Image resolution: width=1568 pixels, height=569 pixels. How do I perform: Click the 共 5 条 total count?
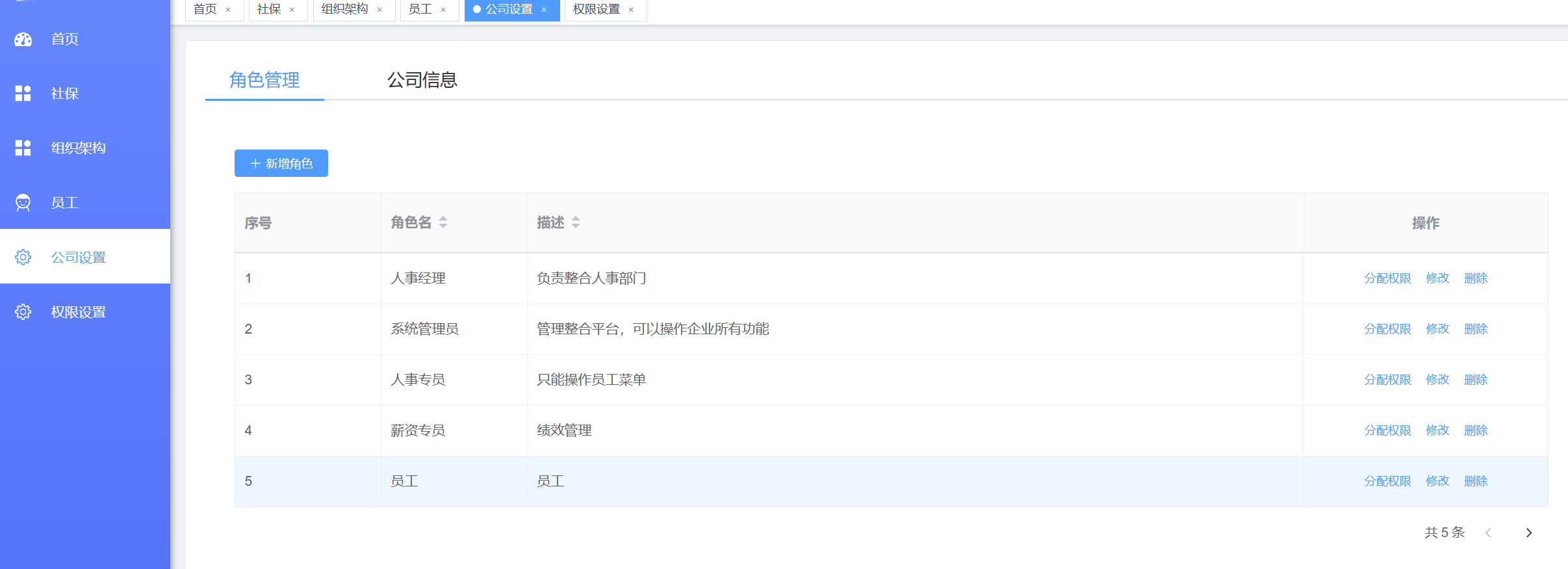[1445, 533]
